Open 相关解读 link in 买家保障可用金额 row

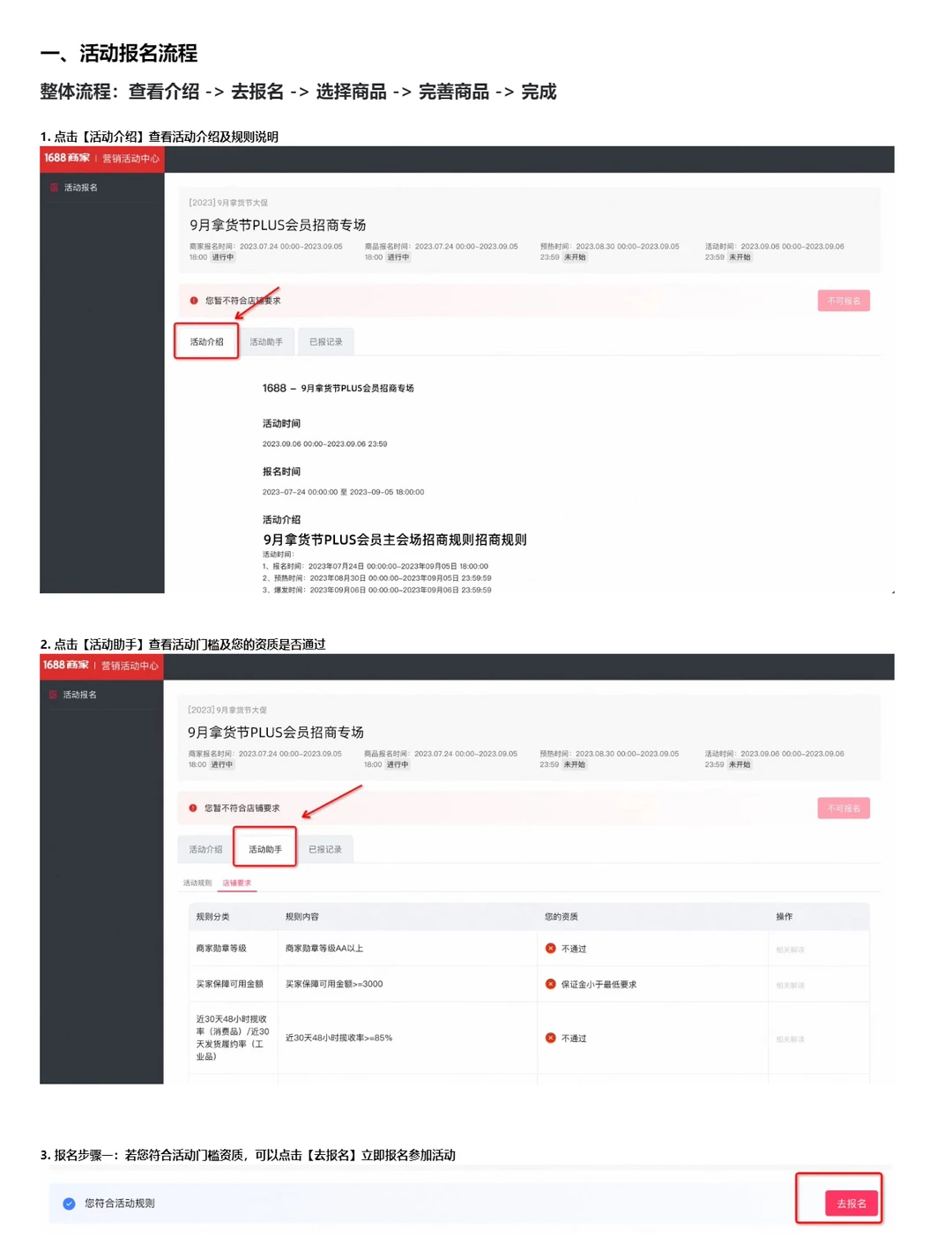pos(791,985)
